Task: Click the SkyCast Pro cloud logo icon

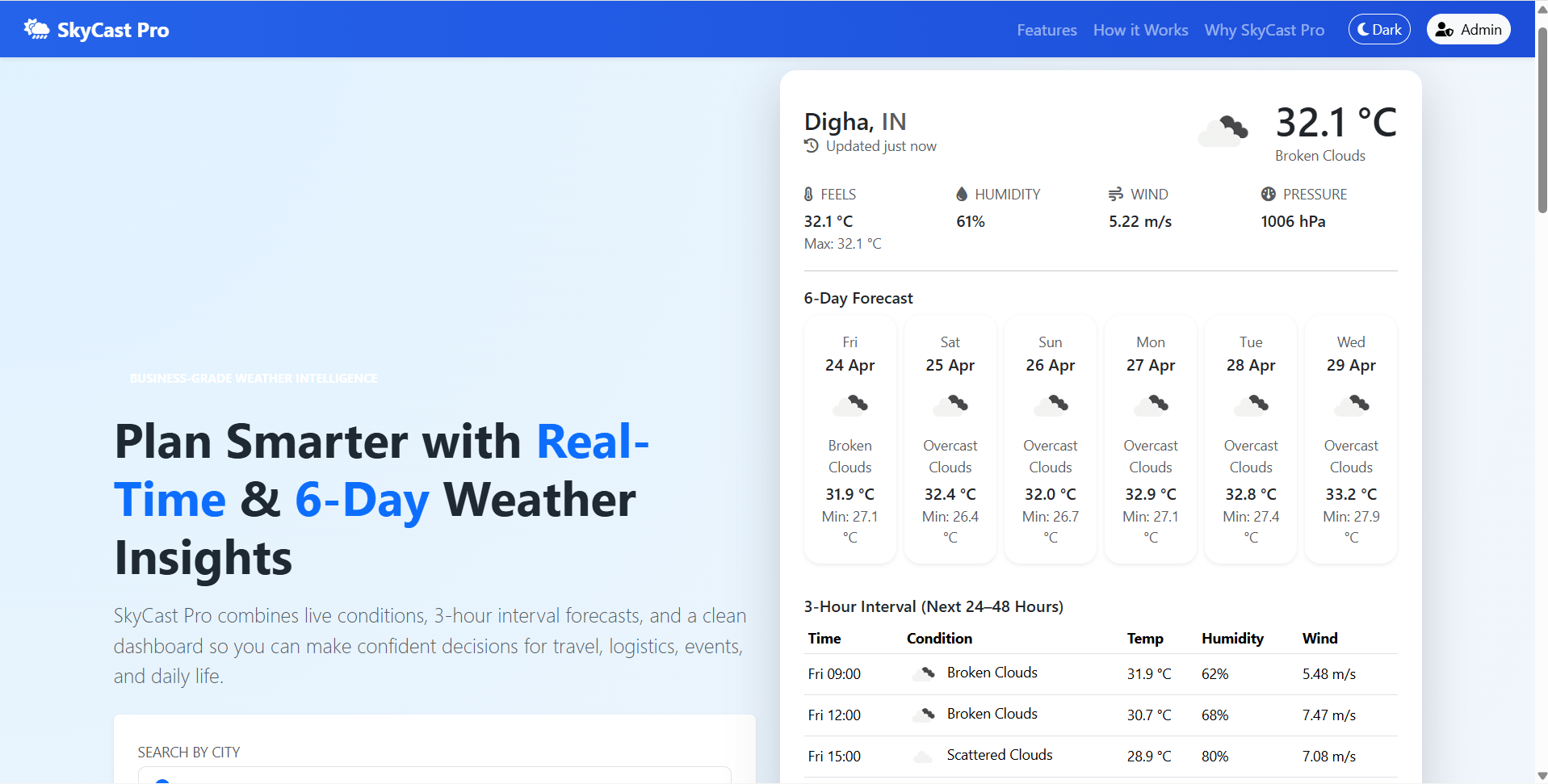Action: 36,29
